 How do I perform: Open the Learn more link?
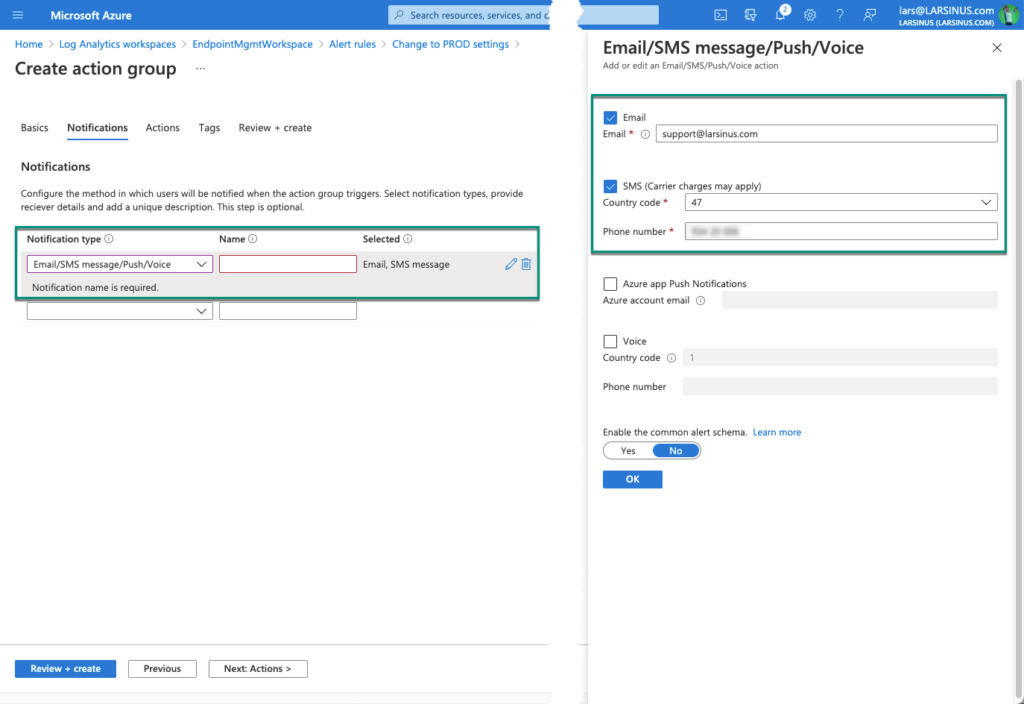point(776,432)
